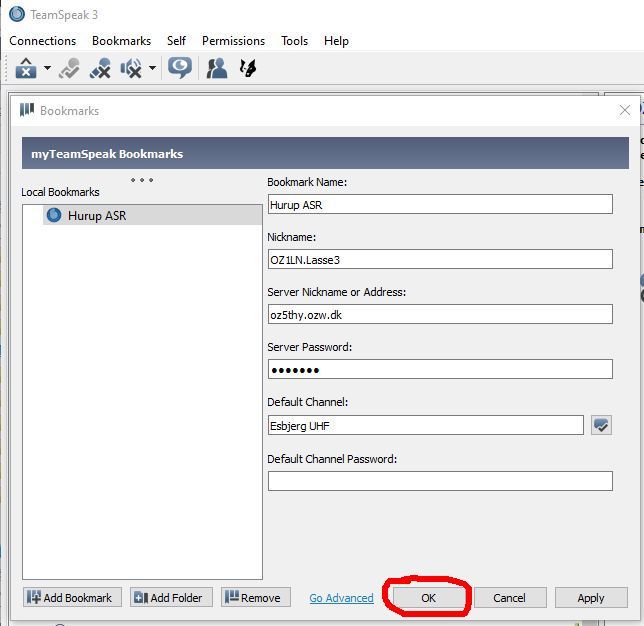Open the Permissions menu
644x626 pixels.
click(233, 41)
